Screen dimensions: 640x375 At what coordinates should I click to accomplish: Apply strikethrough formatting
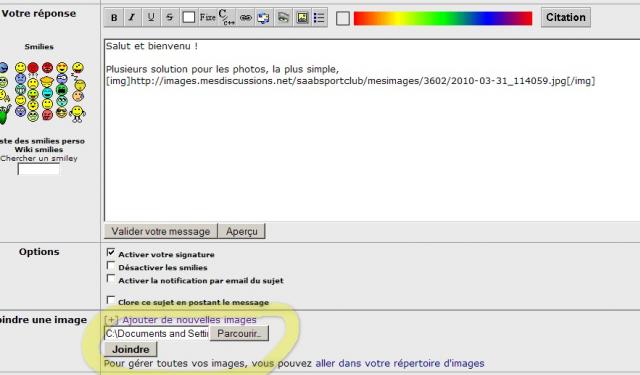coord(169,18)
